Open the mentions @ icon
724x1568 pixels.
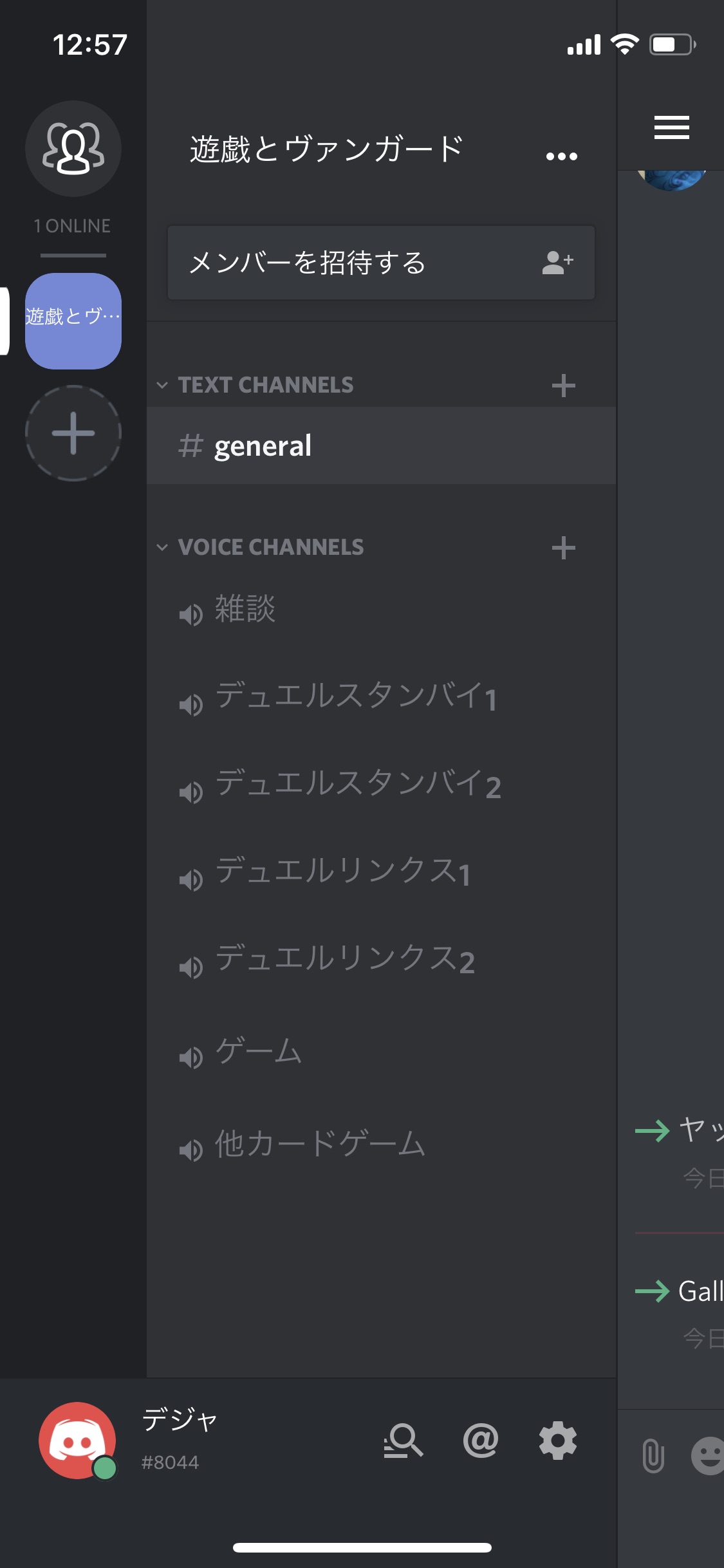[481, 1441]
